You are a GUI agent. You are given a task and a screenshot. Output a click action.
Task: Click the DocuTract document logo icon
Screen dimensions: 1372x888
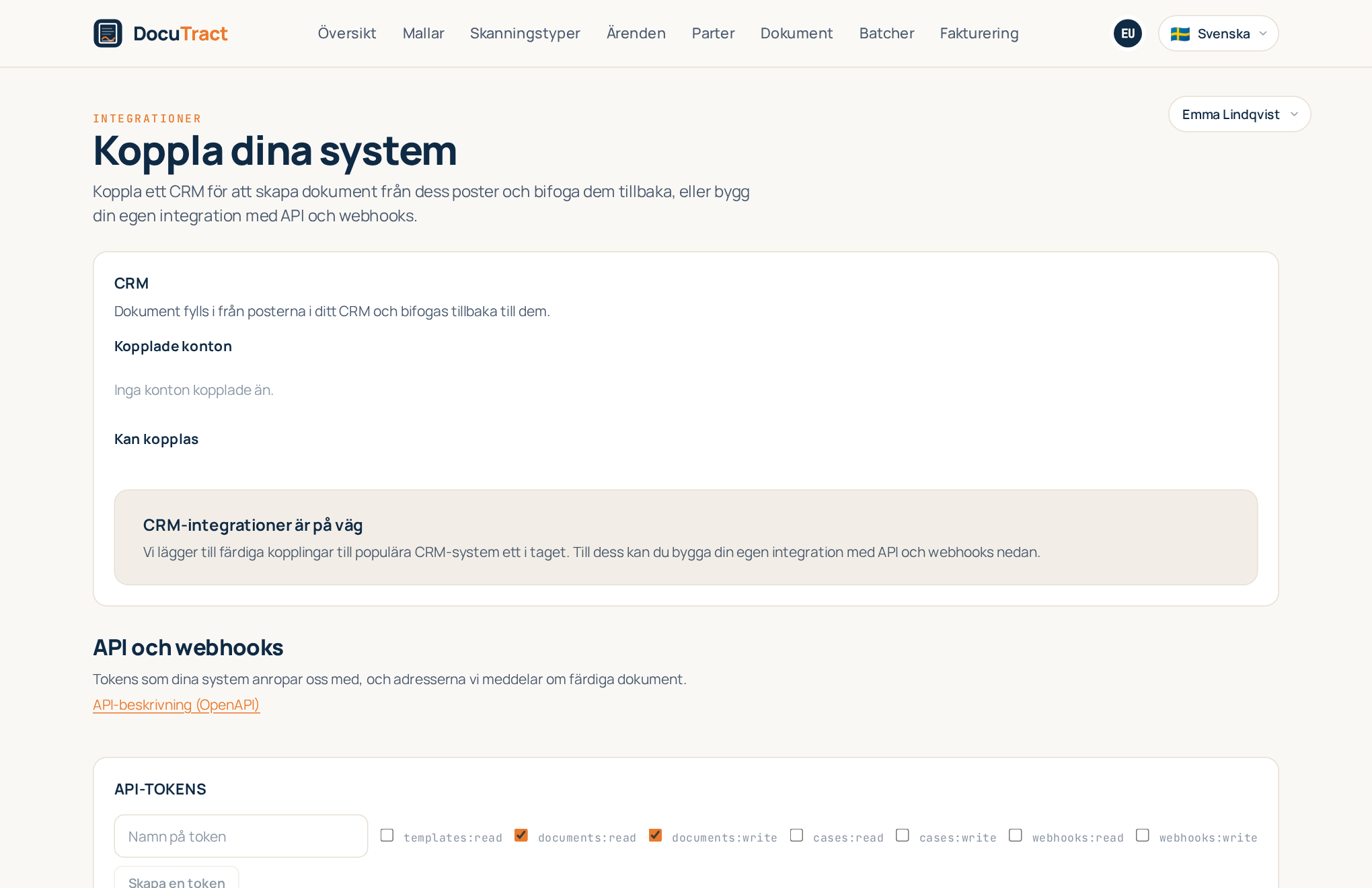pos(108,33)
